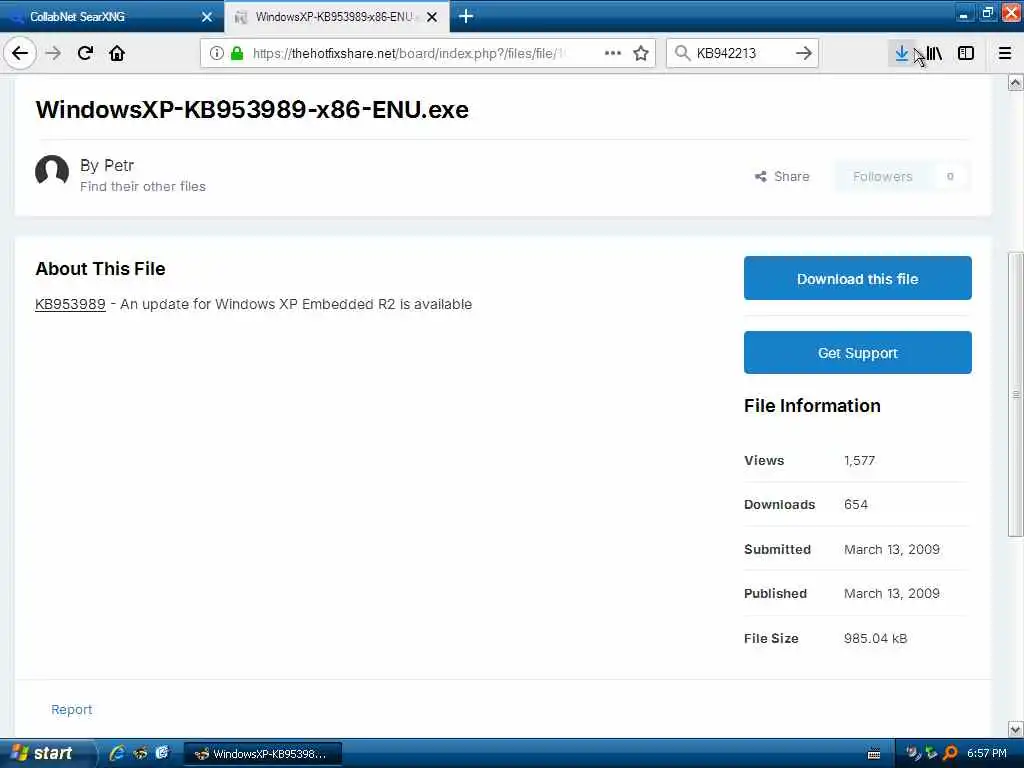The width and height of the screenshot is (1024, 768).
Task: Click scrollbar up arrow
Action: [1015, 83]
